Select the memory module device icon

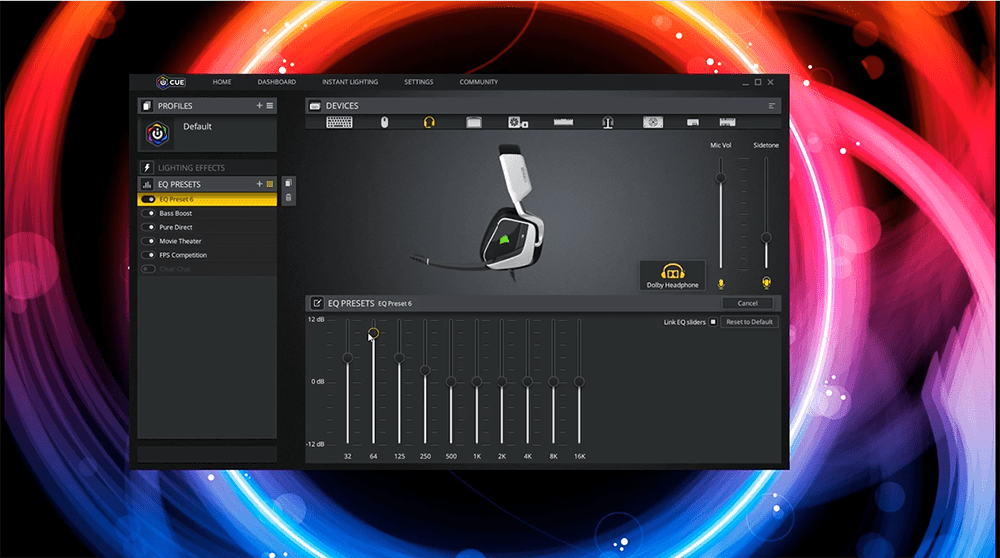(563, 122)
